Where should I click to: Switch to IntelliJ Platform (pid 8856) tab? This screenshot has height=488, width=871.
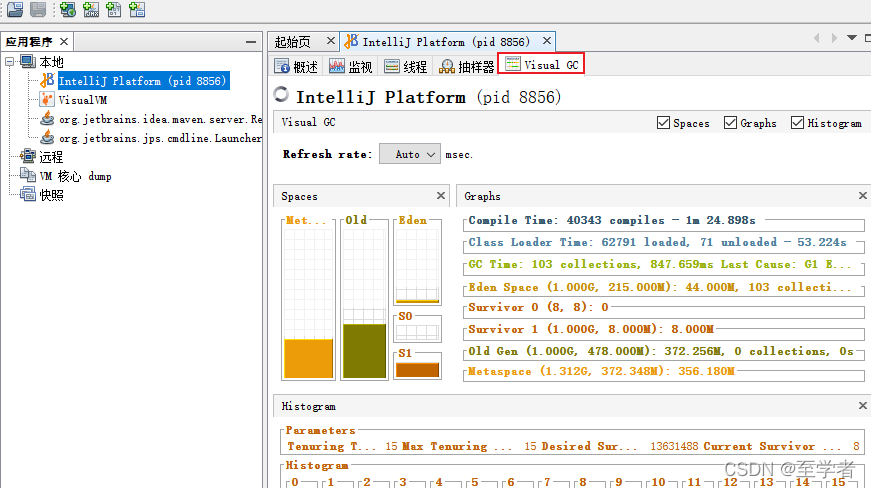[446, 42]
